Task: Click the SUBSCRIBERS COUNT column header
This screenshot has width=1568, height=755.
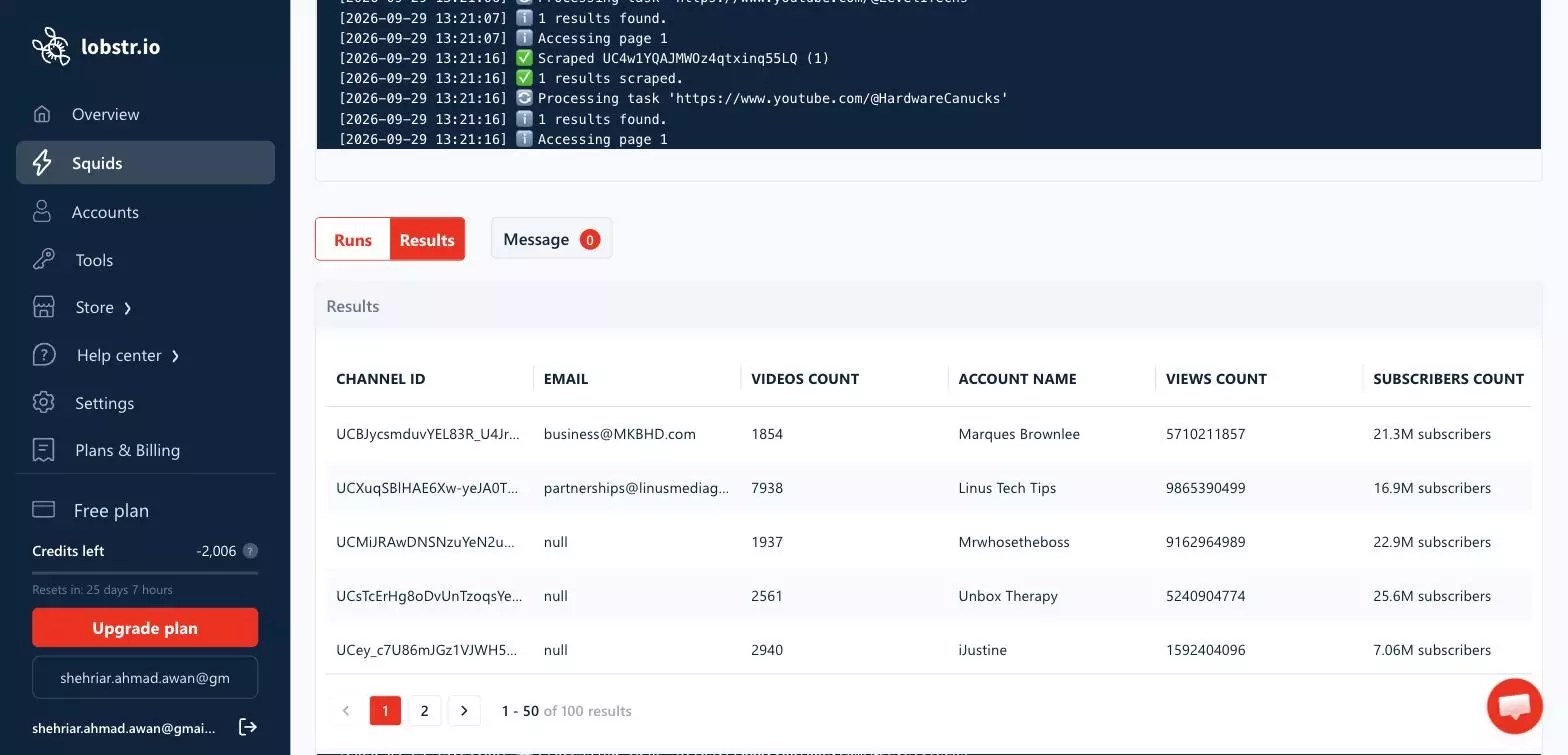Action: 1448,379
